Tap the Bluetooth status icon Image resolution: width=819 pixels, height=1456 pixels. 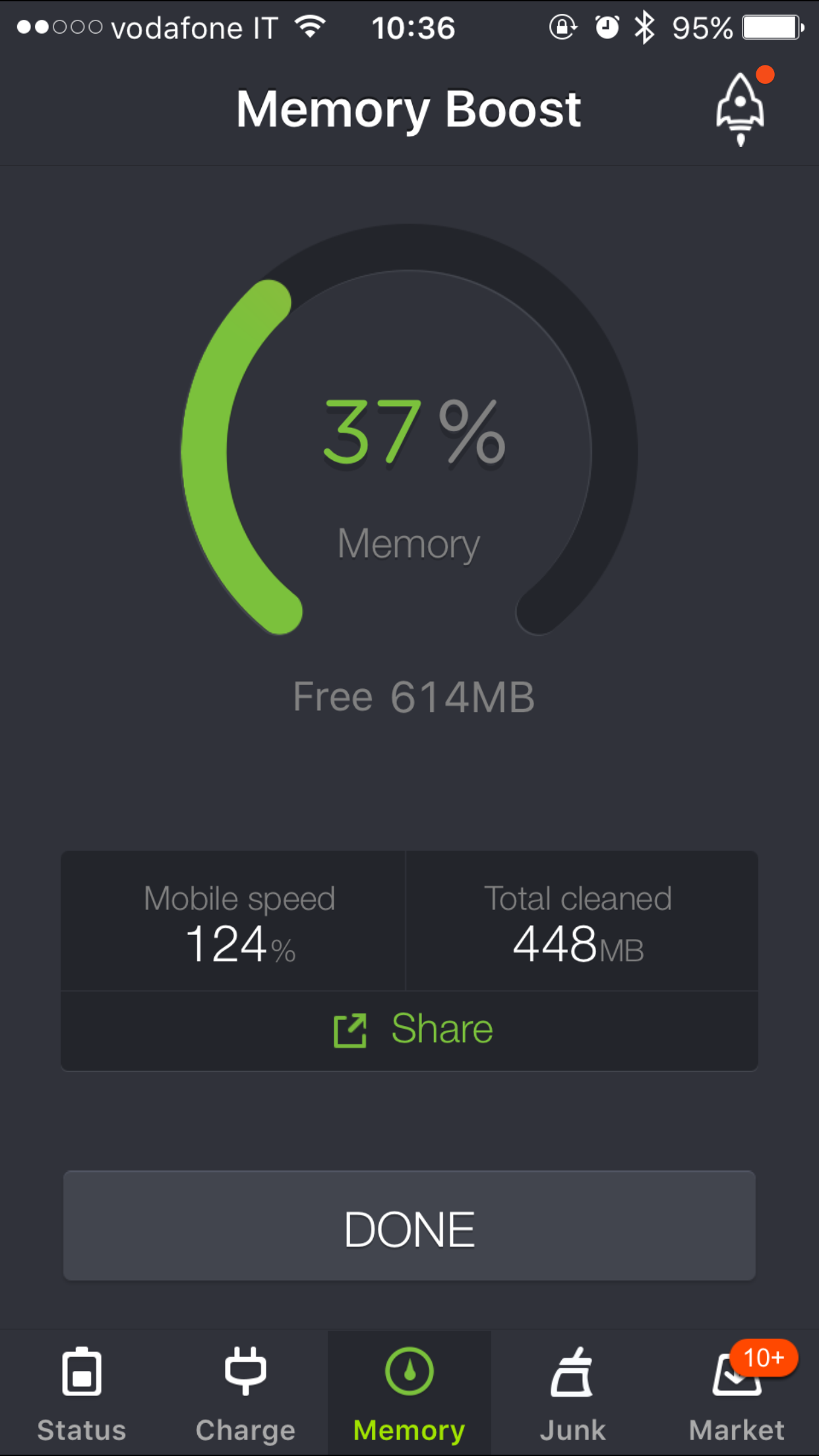[644, 28]
